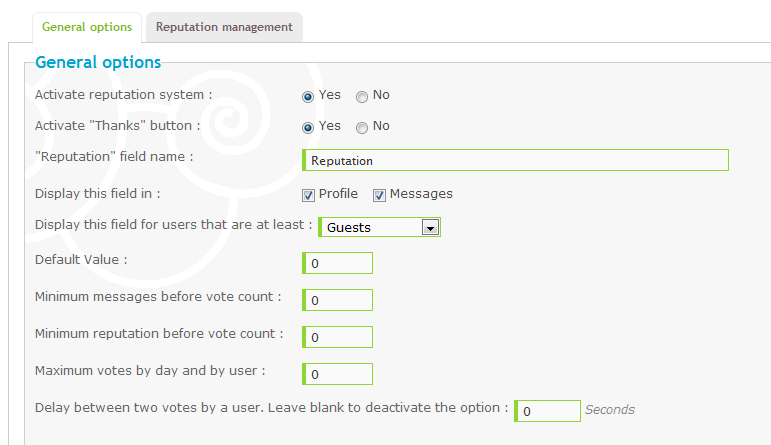Screen dimensions: 771x445
Task: Click the Yes label for reputation system
Action: (x=329, y=95)
